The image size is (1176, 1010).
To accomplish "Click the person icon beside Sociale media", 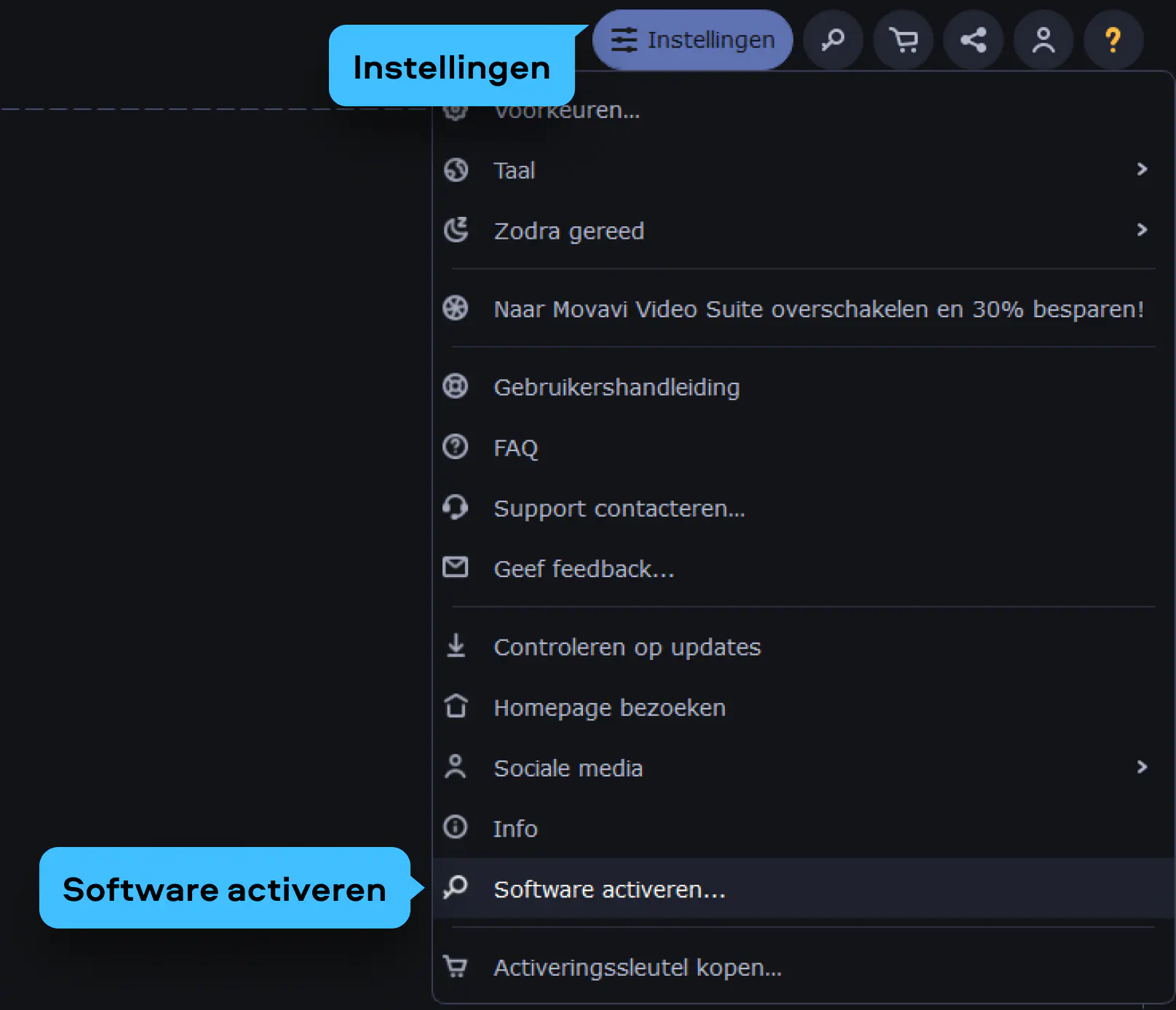I will point(456,767).
